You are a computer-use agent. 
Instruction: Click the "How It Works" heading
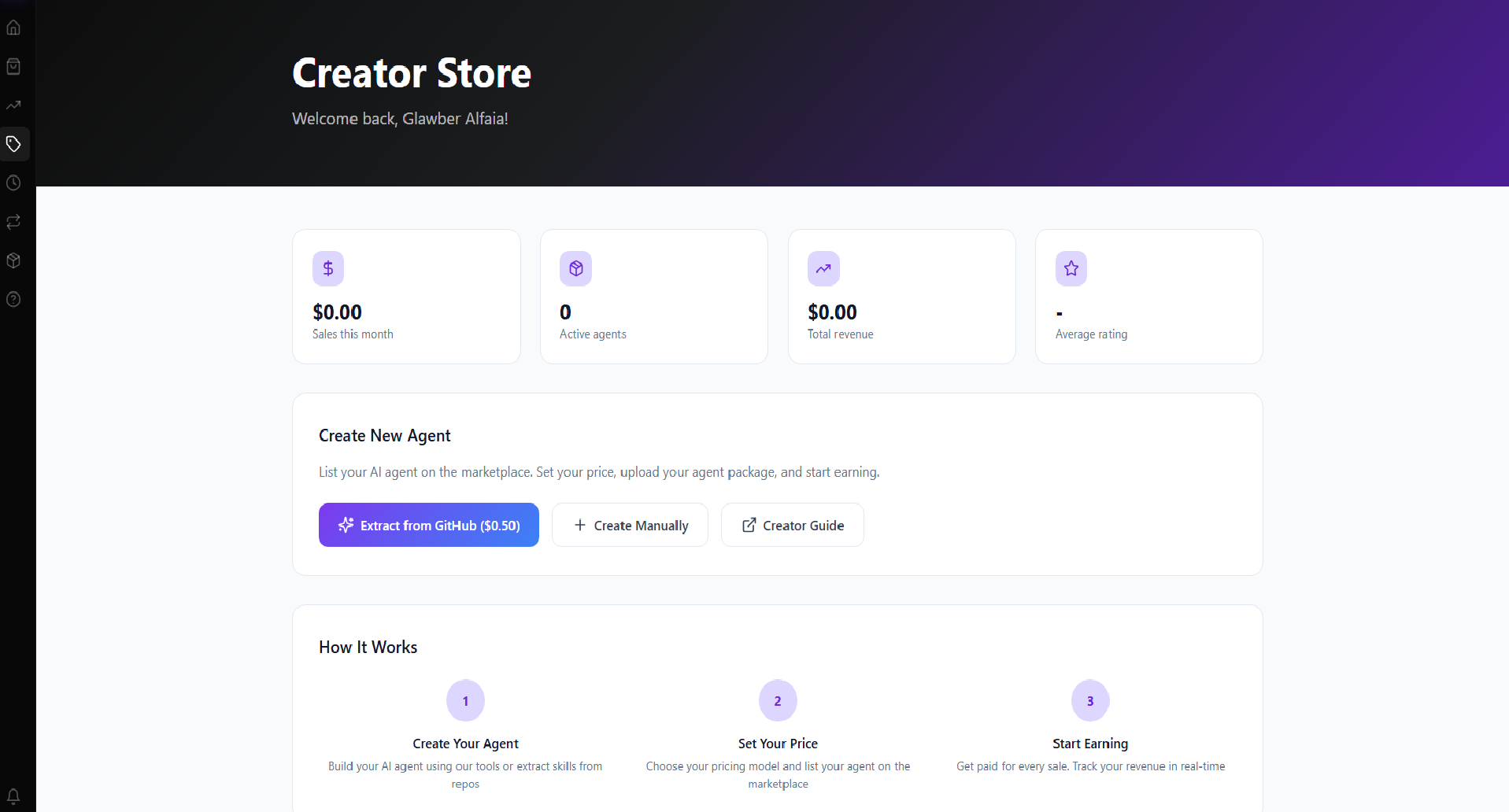(368, 648)
